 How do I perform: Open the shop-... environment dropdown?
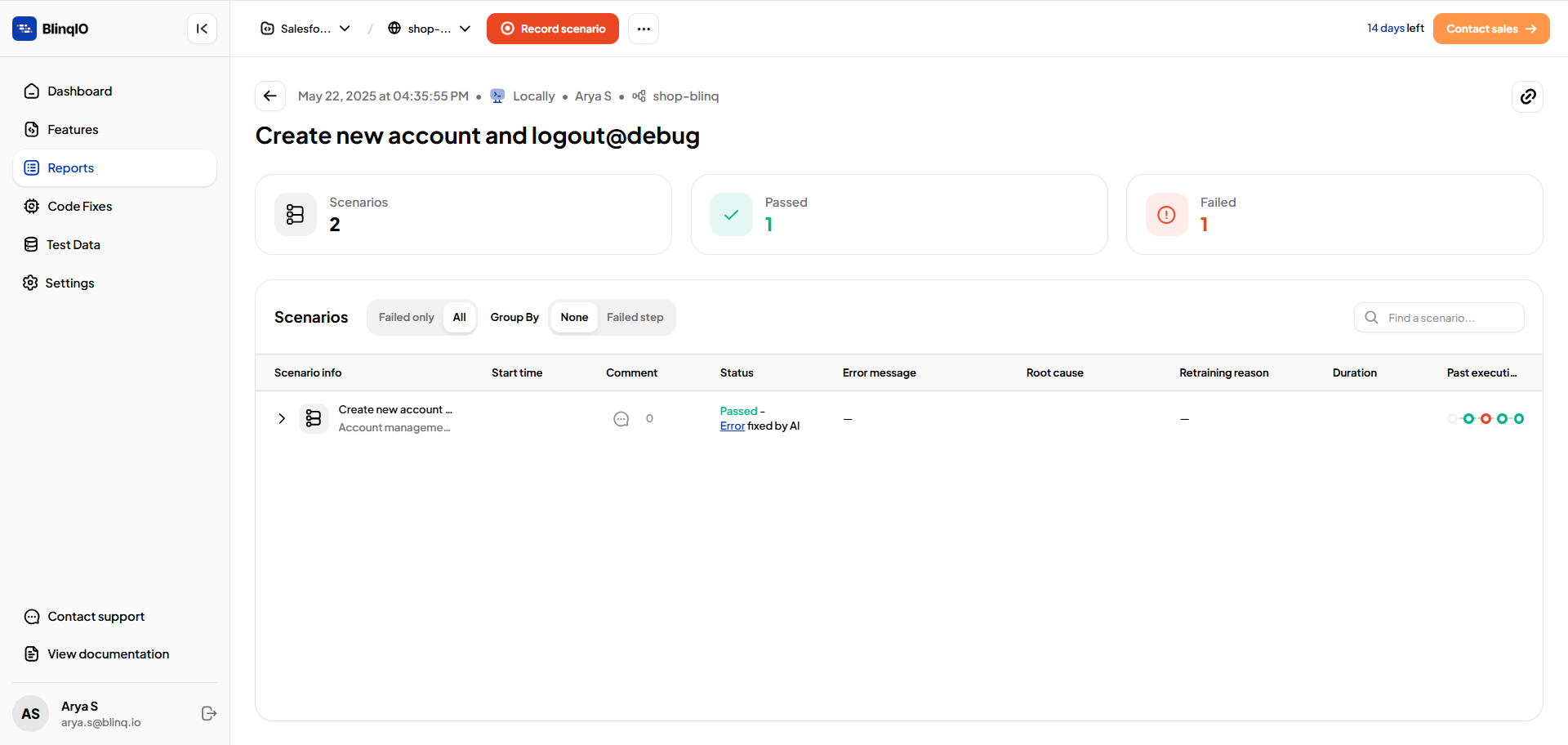pos(430,29)
